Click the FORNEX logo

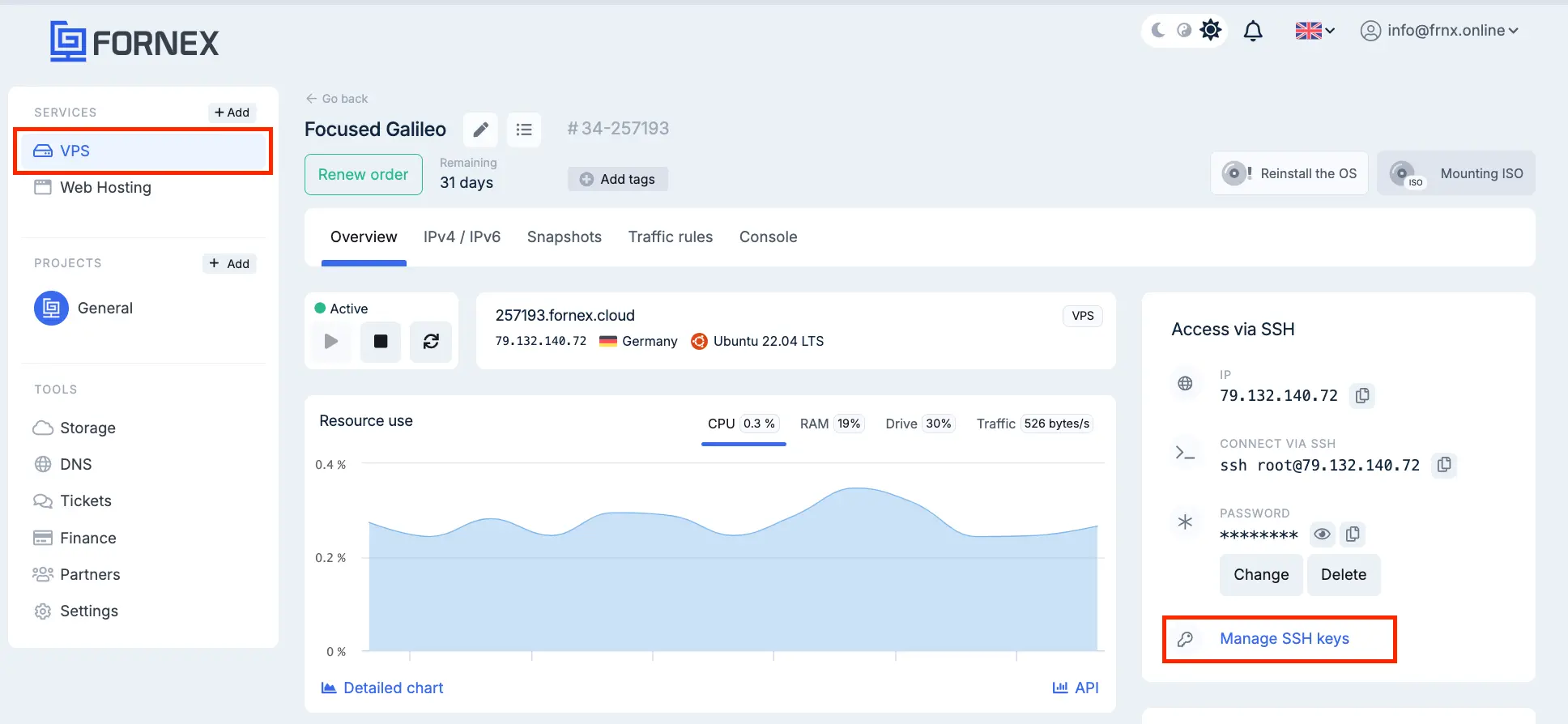[134, 42]
